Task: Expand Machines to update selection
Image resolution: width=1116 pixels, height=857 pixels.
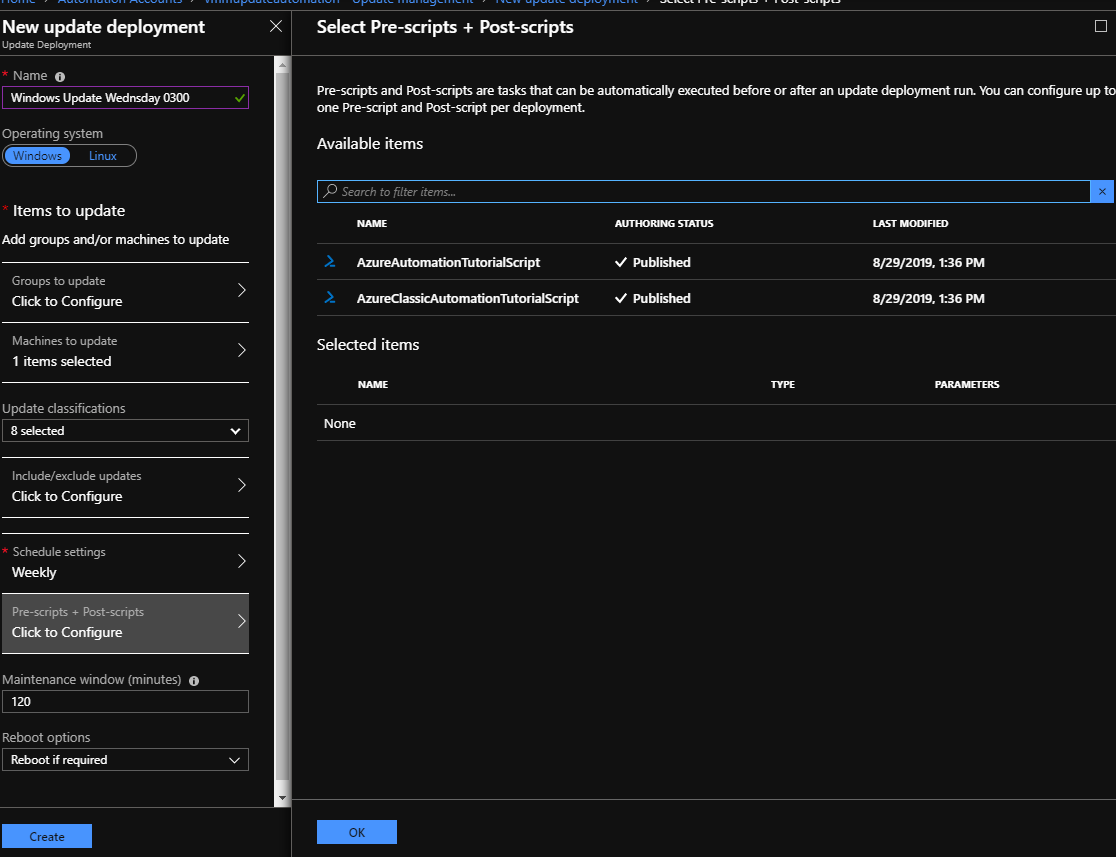Action: point(125,352)
